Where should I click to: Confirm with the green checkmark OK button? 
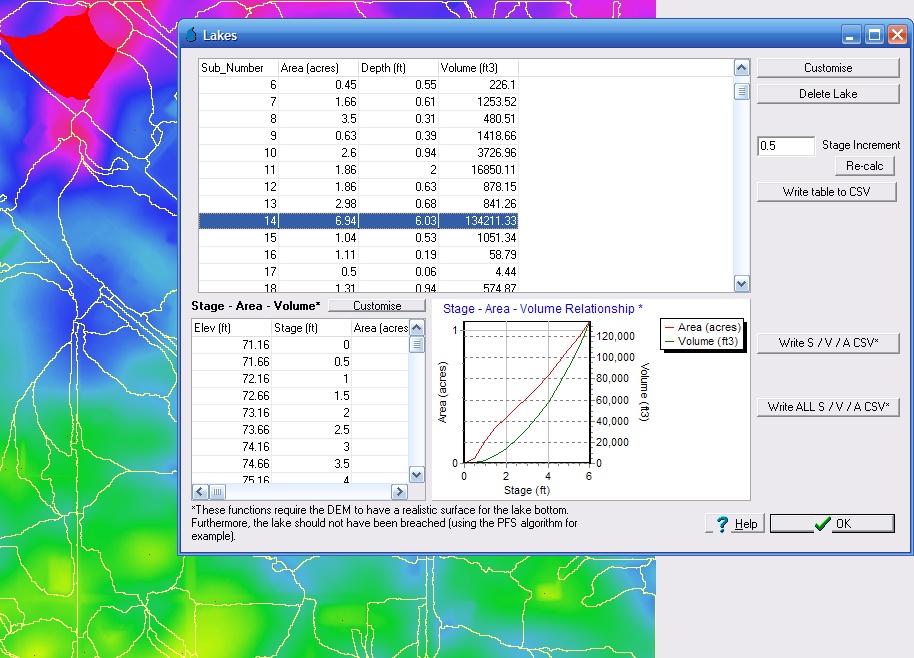pyautogui.click(x=831, y=524)
